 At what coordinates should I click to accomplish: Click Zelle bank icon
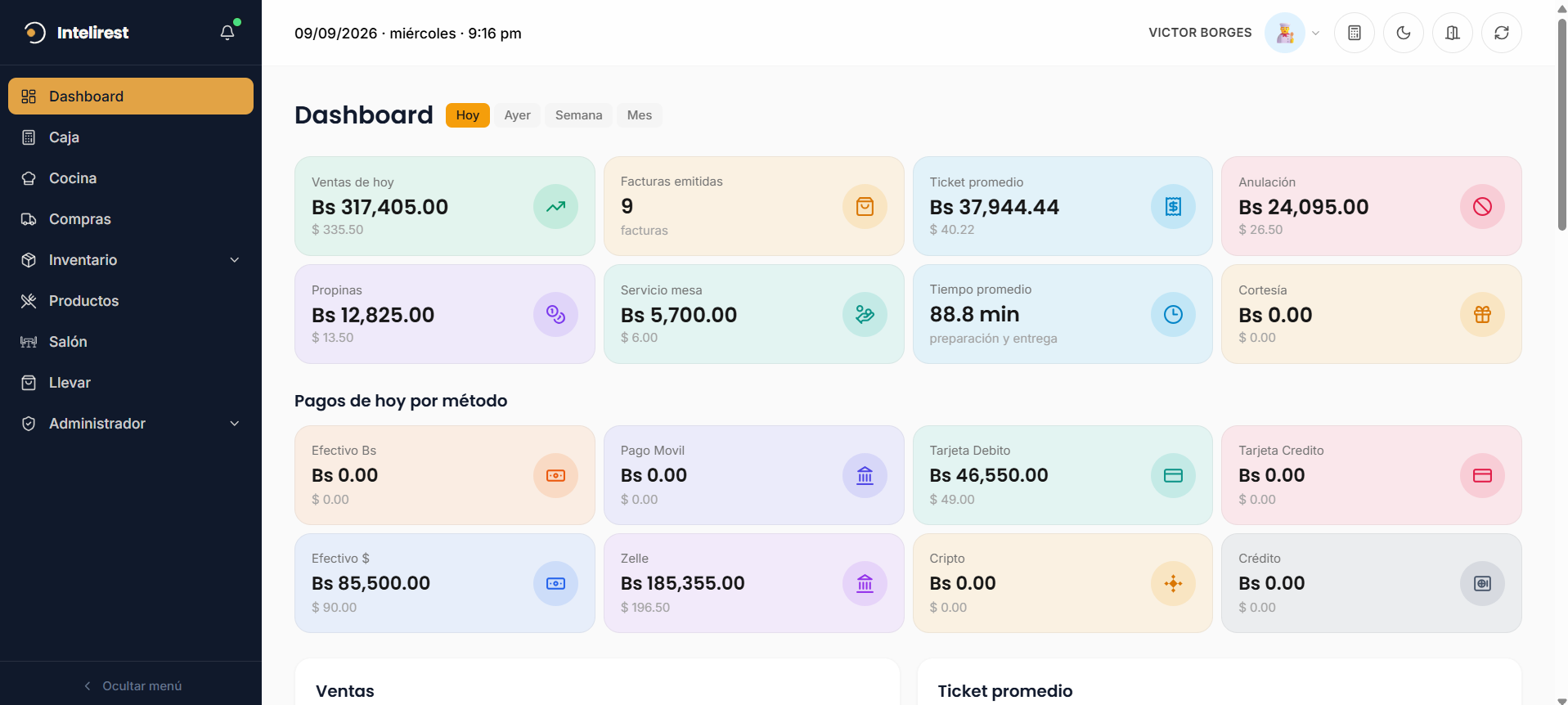[865, 584]
